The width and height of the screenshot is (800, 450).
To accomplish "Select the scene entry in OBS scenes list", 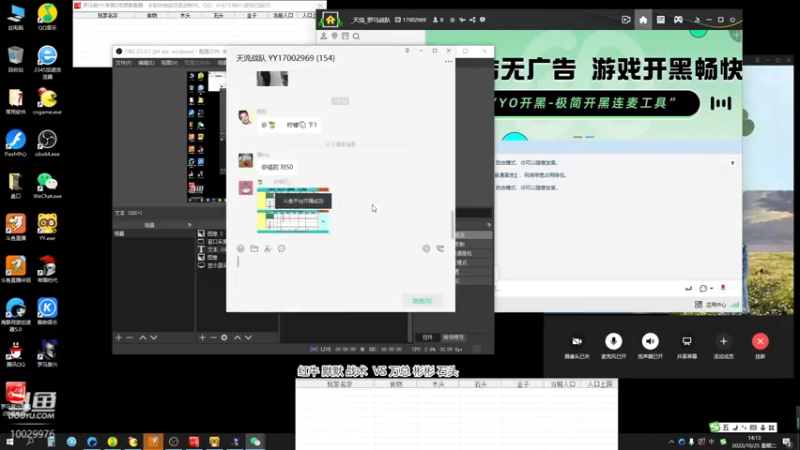I will pyautogui.click(x=154, y=234).
